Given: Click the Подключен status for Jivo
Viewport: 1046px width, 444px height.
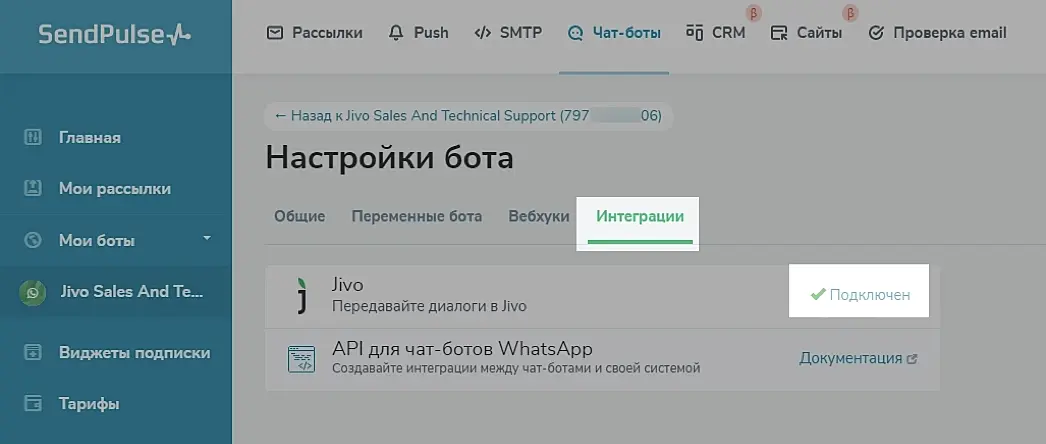Looking at the screenshot, I should point(860,295).
